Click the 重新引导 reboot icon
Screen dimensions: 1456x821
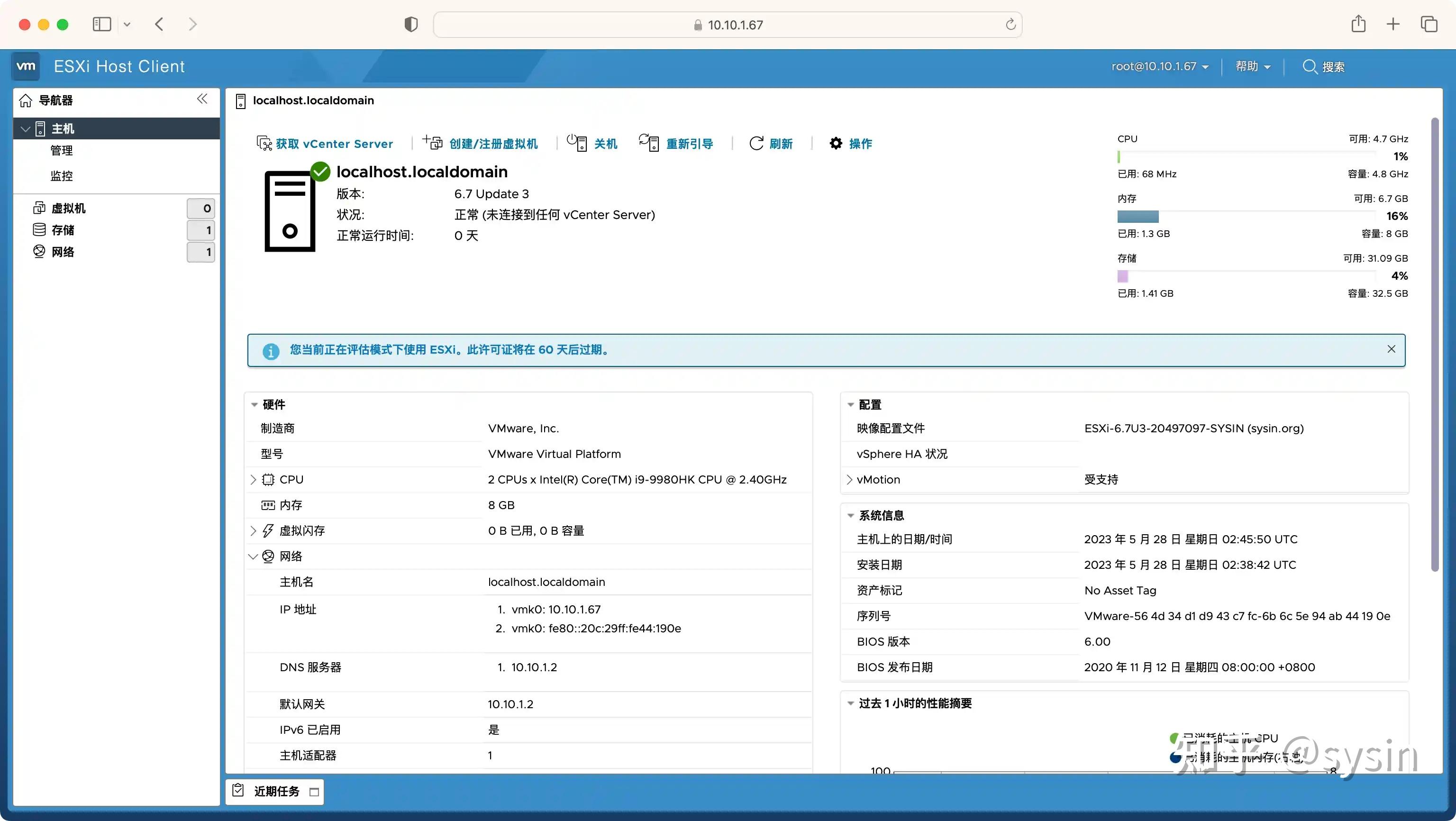click(649, 143)
